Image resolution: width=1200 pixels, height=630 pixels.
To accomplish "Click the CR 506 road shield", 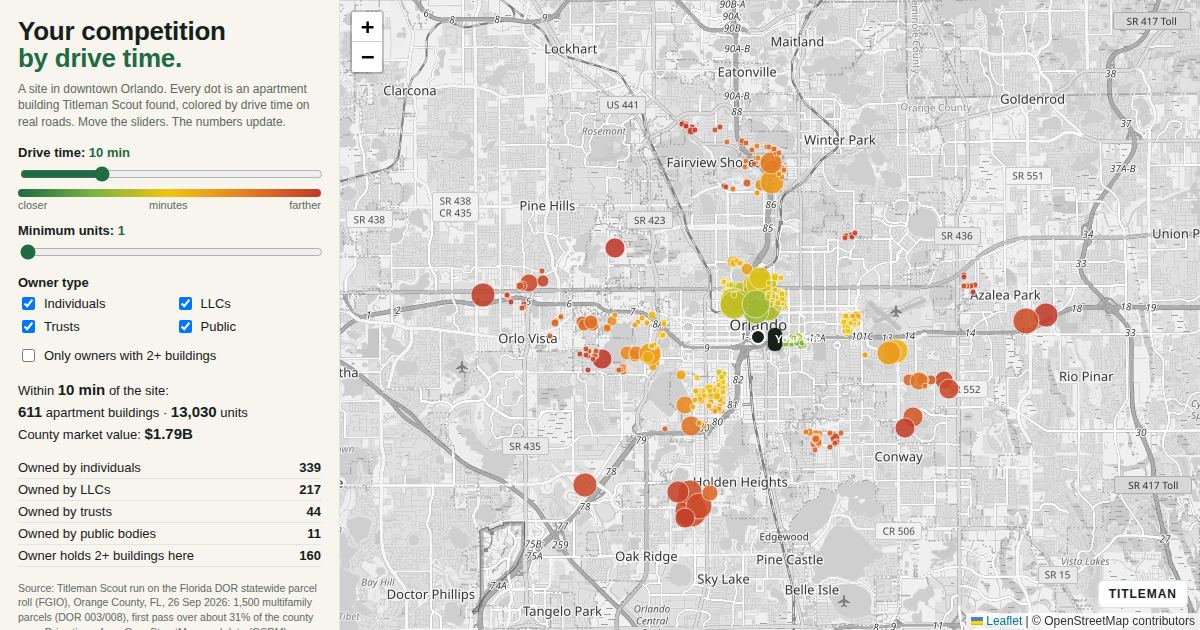I will 898,532.
